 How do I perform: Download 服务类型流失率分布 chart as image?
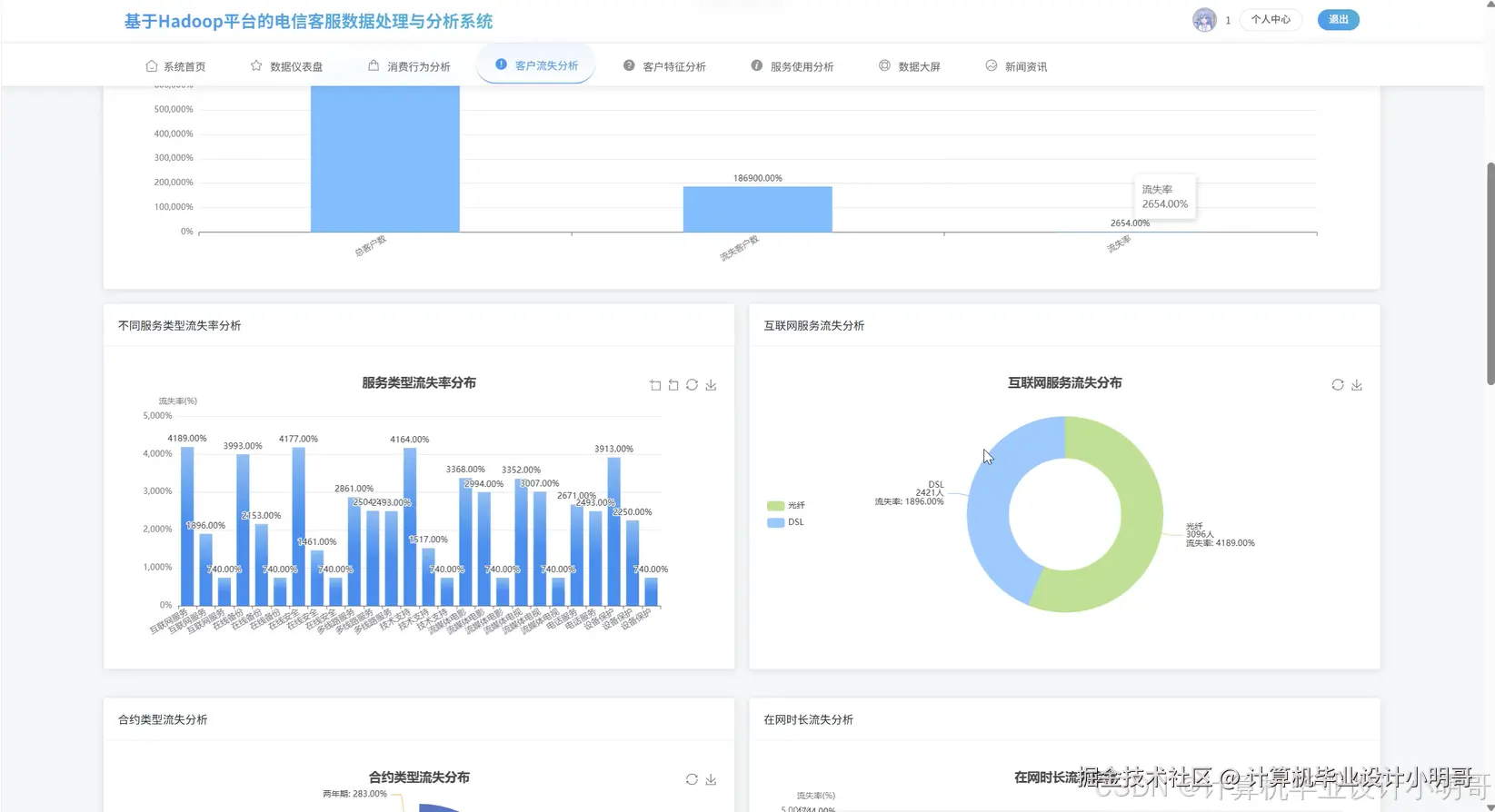tap(711, 385)
